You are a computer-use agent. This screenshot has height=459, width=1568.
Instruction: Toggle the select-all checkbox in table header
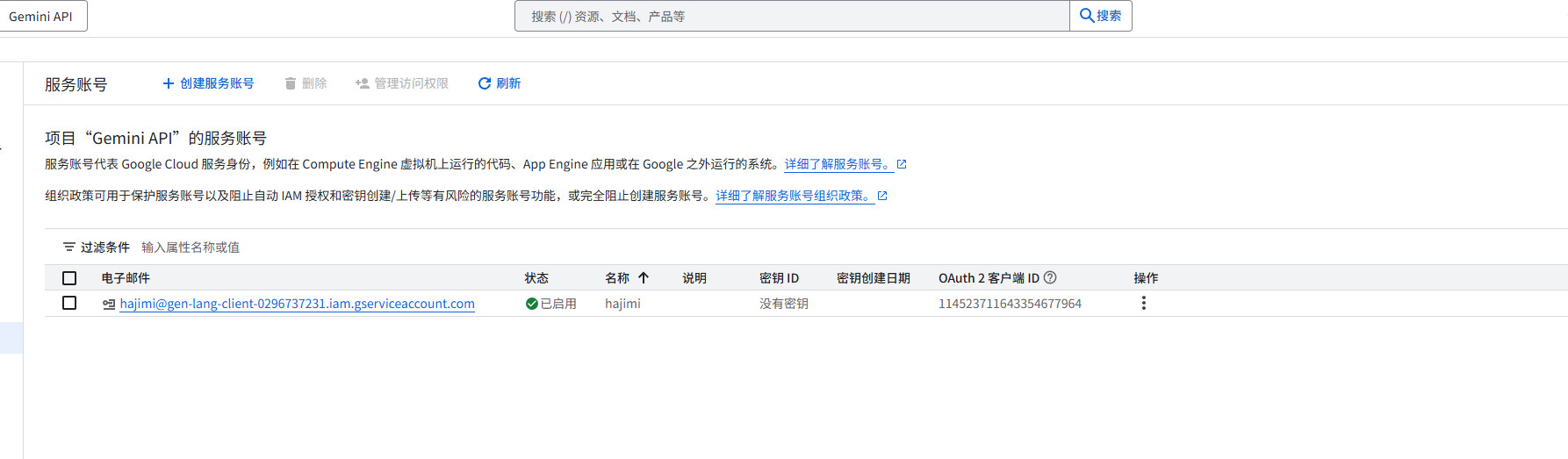point(69,278)
